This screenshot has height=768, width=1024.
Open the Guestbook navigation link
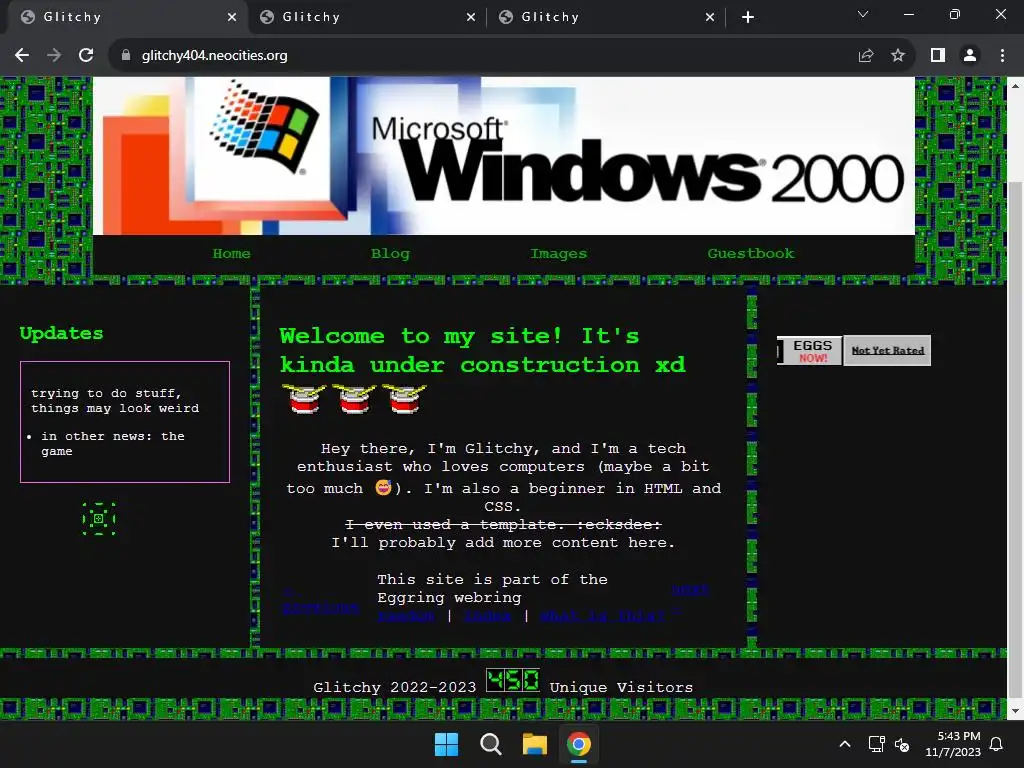(750, 253)
